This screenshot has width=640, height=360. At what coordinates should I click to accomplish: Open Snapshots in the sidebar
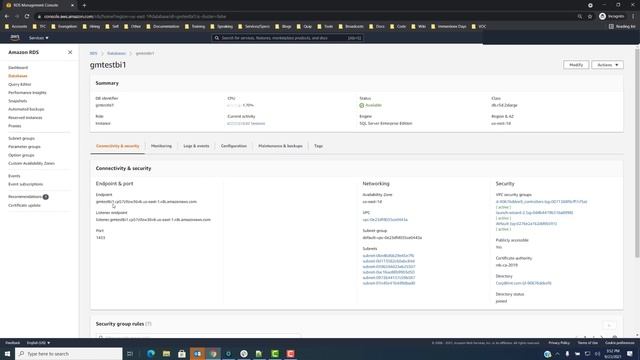(18, 101)
